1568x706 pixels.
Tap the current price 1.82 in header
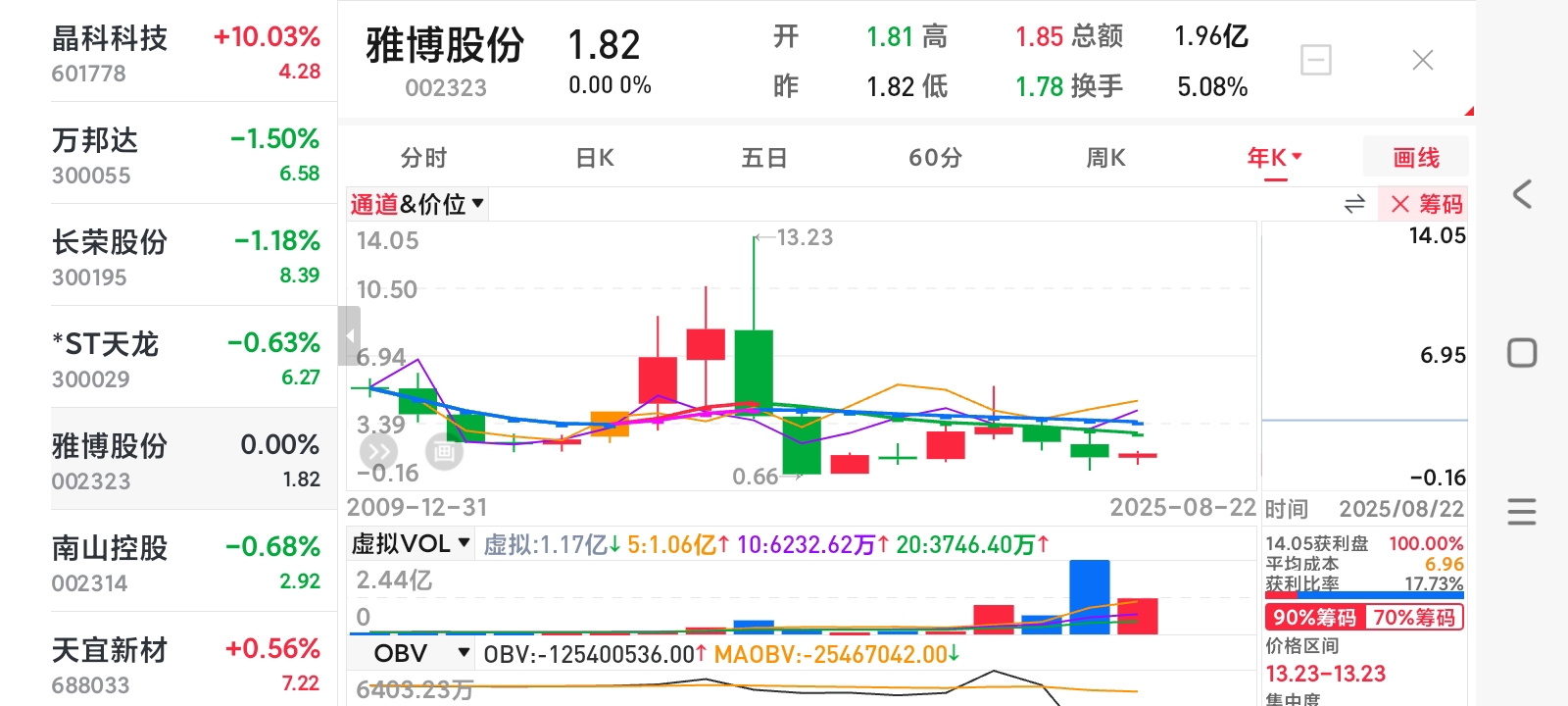[604, 45]
